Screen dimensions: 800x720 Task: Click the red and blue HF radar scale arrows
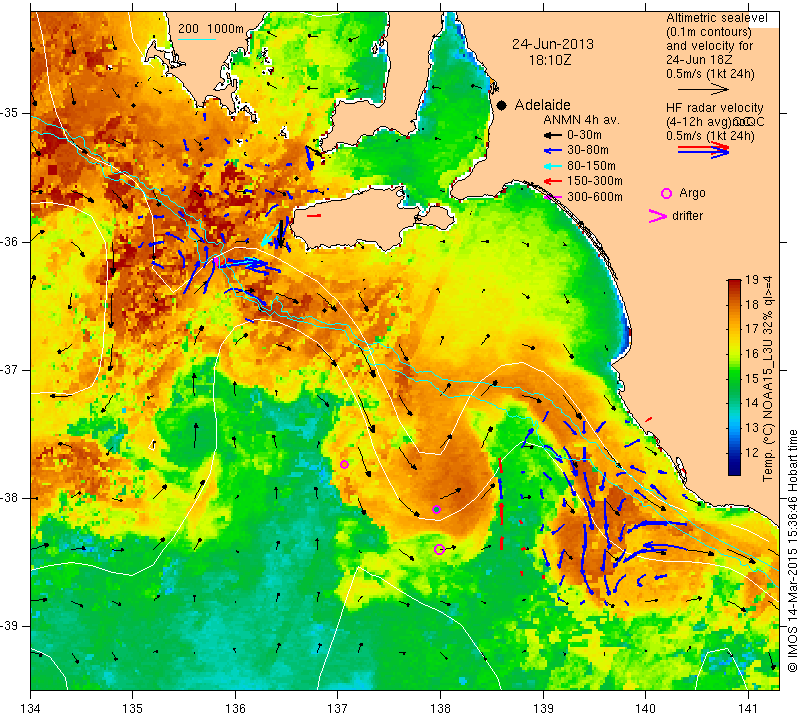click(x=703, y=149)
